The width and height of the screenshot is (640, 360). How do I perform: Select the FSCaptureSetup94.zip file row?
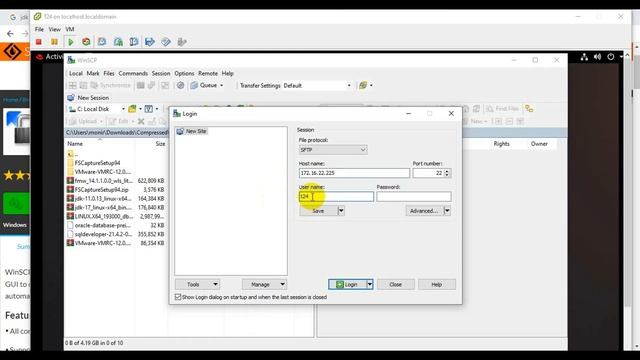[116, 189]
